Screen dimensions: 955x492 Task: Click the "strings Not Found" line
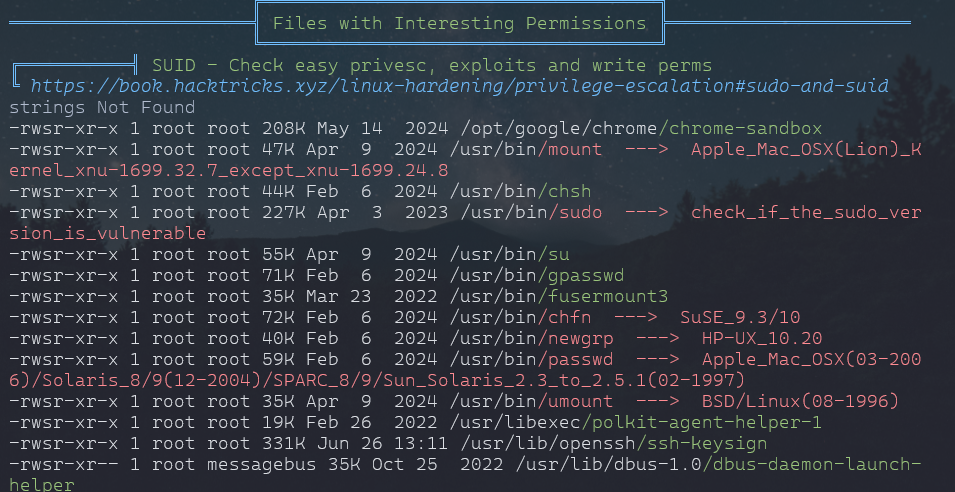pos(102,107)
